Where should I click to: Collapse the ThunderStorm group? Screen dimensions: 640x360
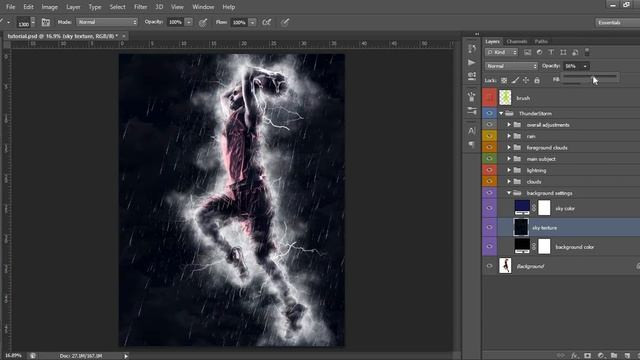click(501, 113)
